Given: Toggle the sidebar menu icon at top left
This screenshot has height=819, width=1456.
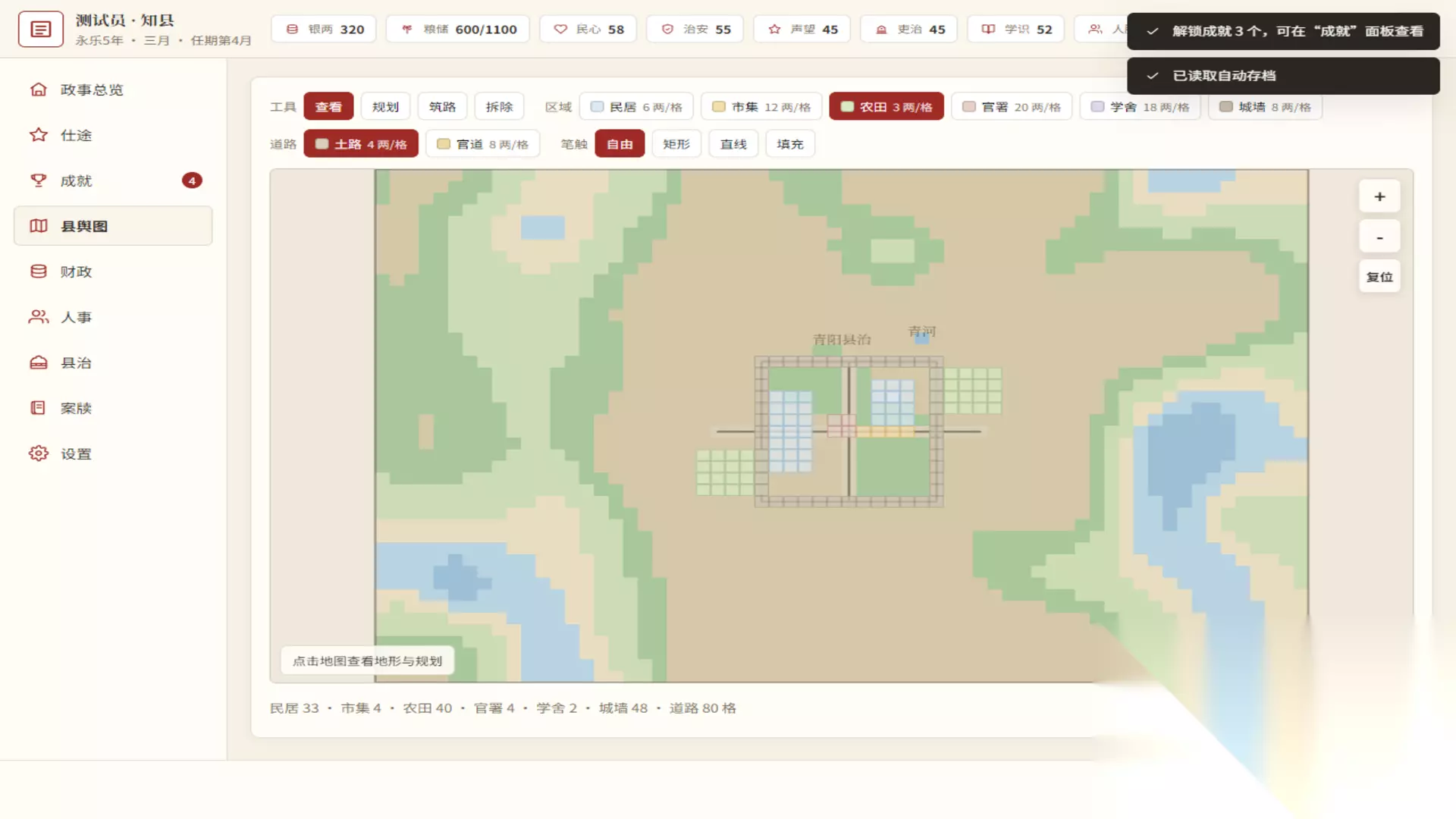Looking at the screenshot, I should point(40,30).
